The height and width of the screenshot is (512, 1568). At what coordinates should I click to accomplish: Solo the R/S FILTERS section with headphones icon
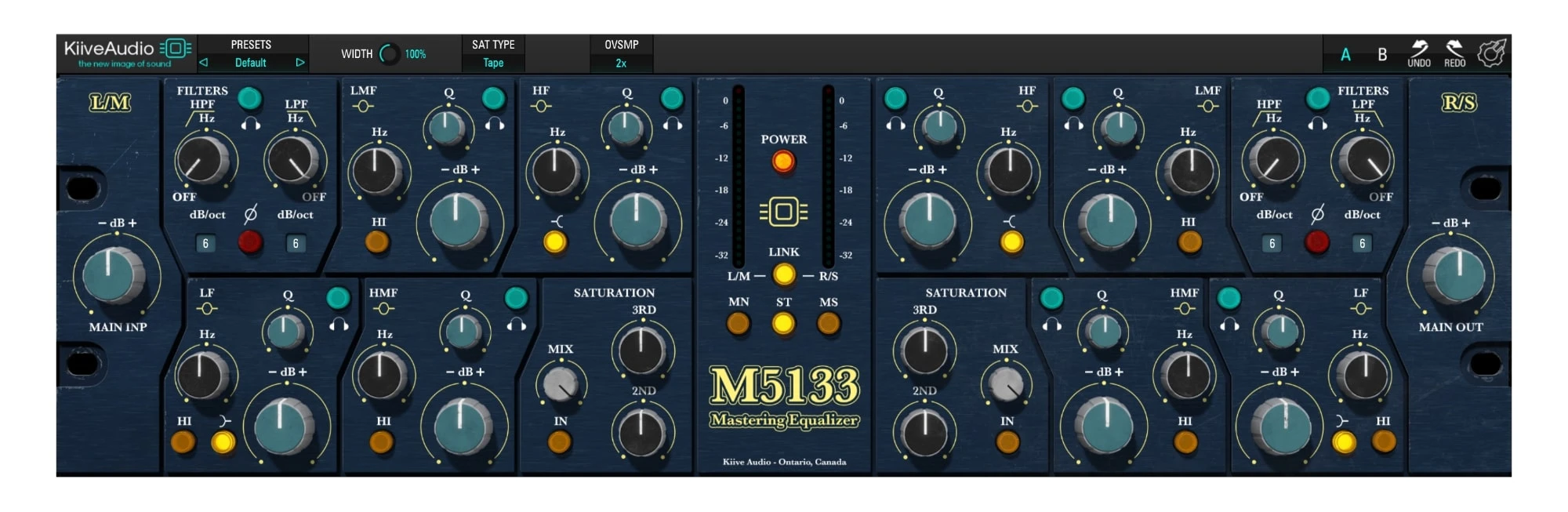(x=1318, y=124)
